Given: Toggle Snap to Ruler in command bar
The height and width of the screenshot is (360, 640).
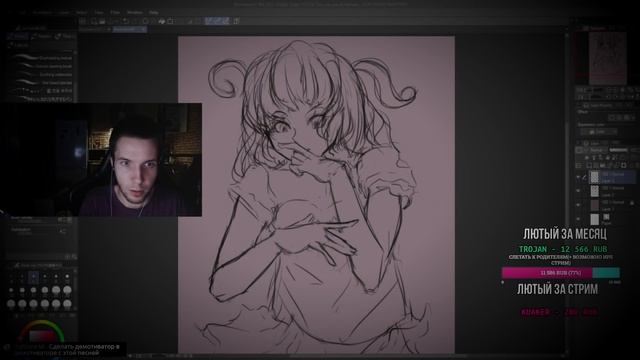Looking at the screenshot, I should pyautogui.click(x=209, y=21).
